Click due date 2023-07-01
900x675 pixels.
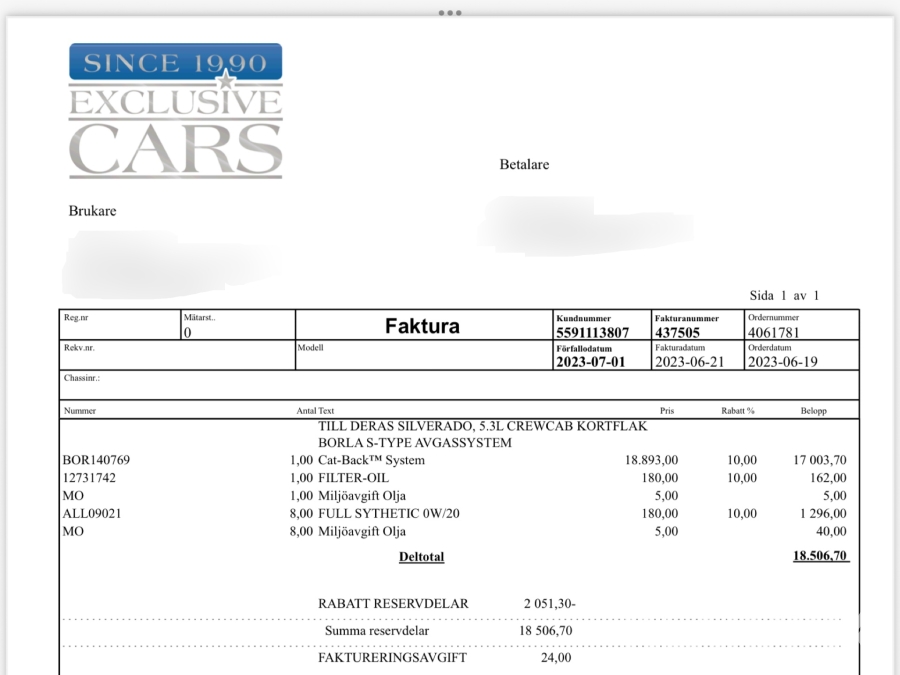click(x=590, y=362)
